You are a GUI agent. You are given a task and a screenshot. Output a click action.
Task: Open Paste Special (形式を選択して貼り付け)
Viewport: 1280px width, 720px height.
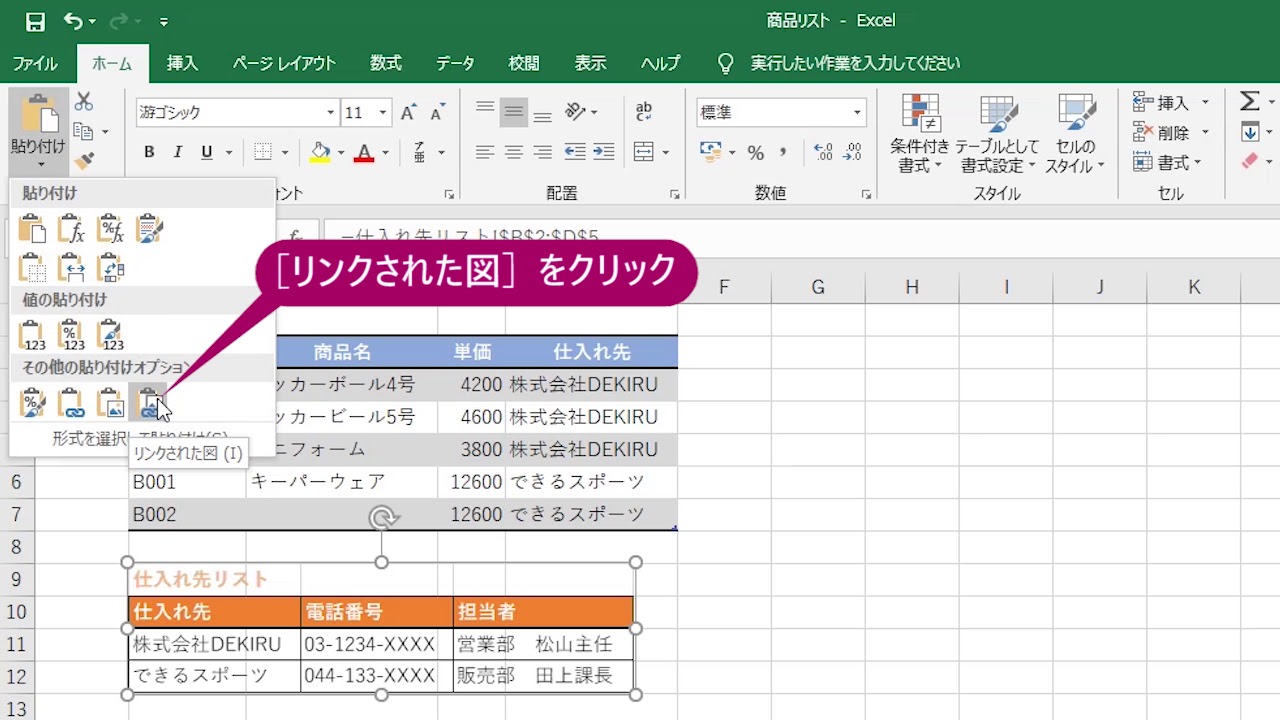coord(140,439)
